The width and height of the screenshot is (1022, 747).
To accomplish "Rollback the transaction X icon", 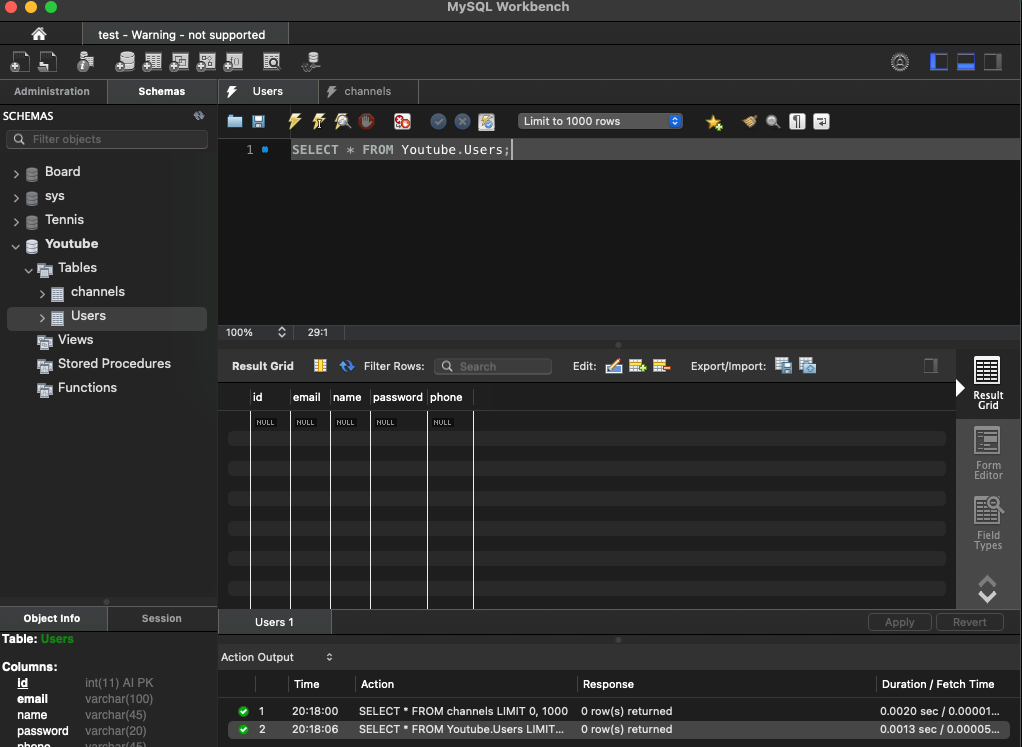I will point(462,121).
